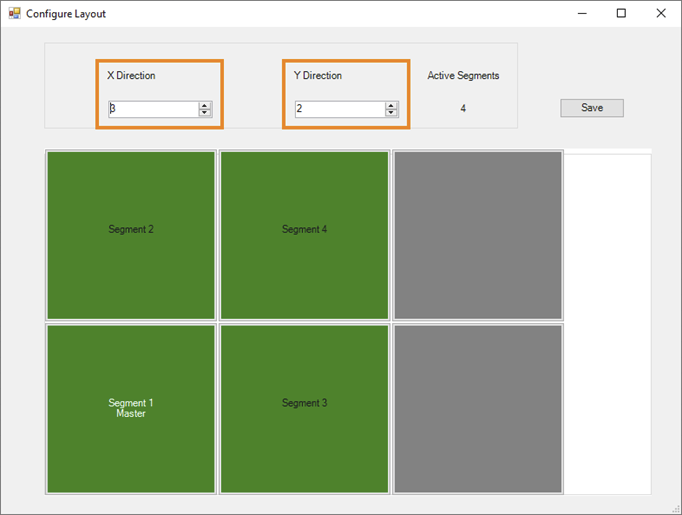
Task: Decrease the X Direction value with down arrow
Action: pos(205,113)
